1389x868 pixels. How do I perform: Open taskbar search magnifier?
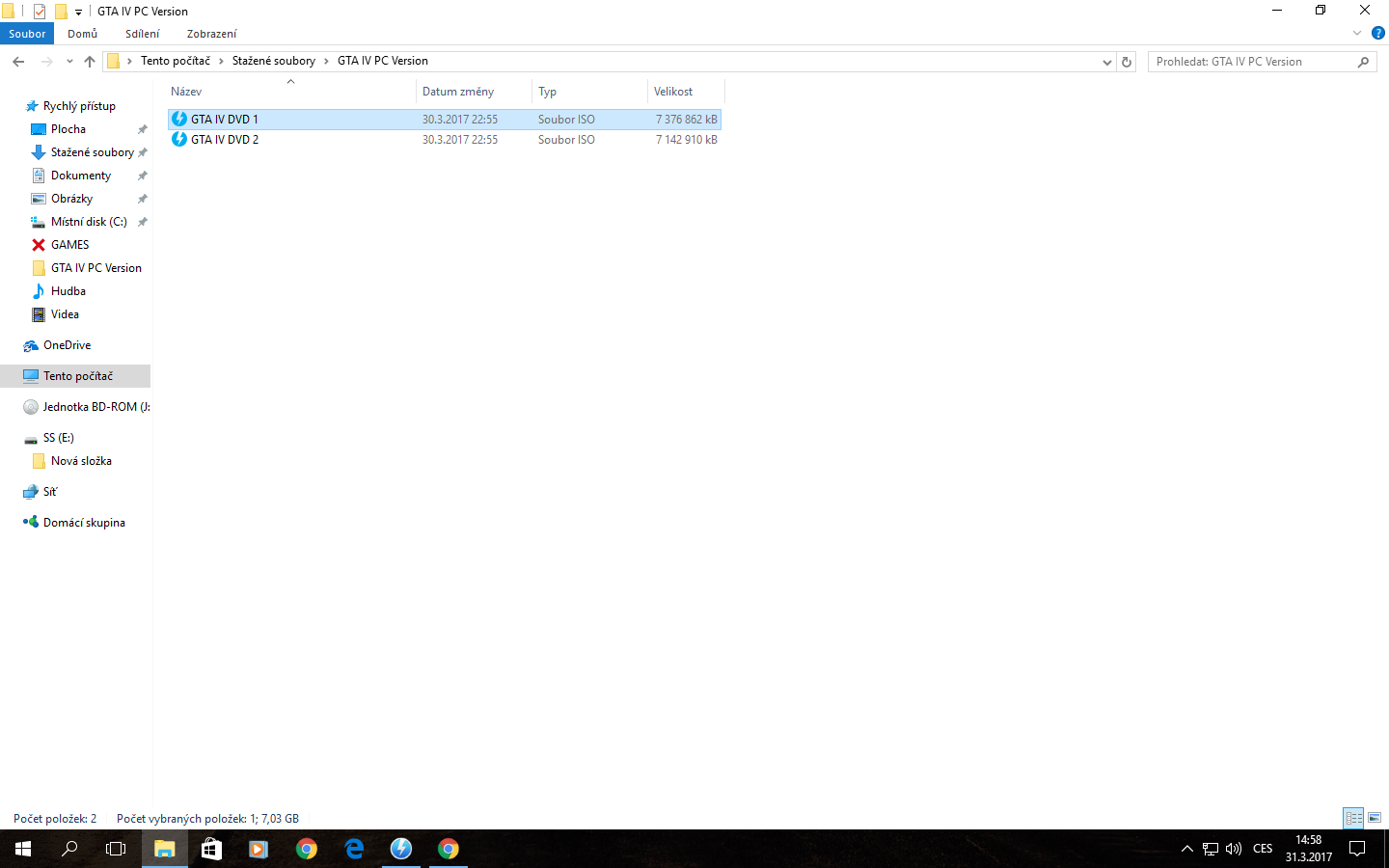tap(69, 849)
